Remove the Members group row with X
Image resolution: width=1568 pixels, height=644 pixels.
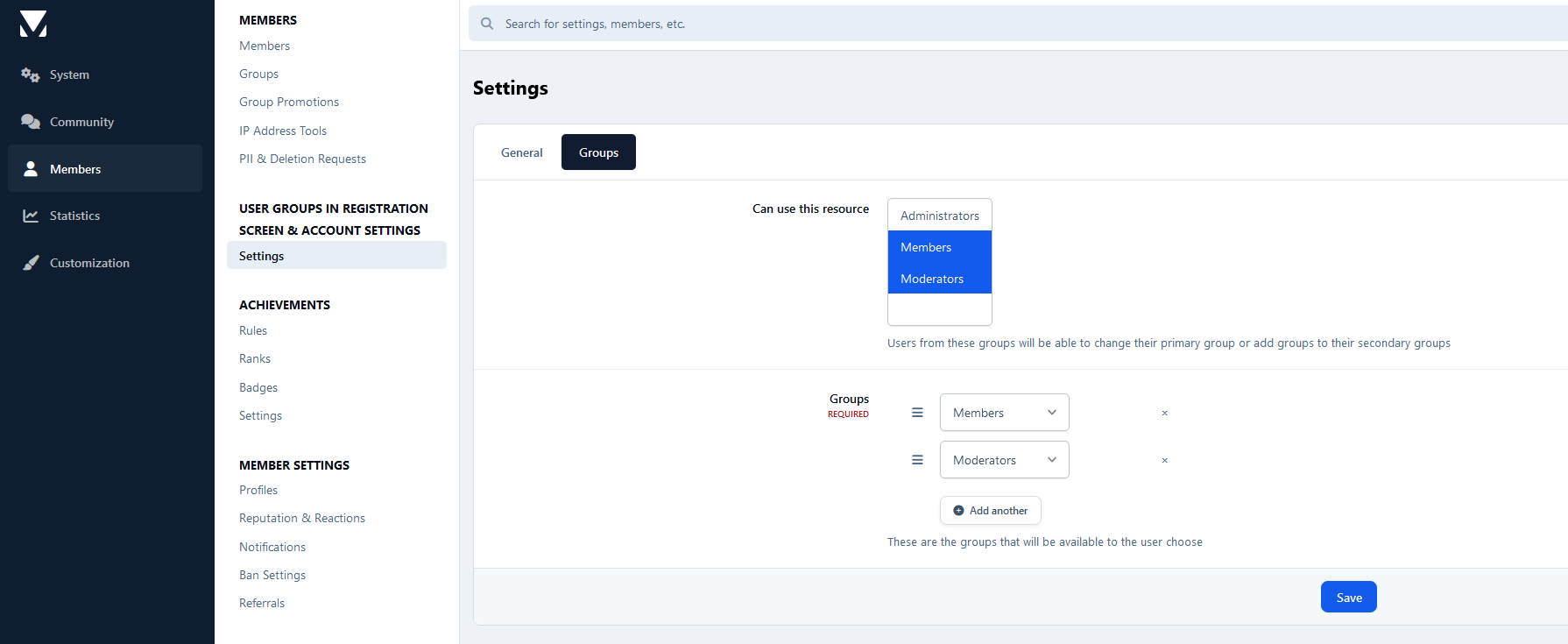[x=1164, y=413]
